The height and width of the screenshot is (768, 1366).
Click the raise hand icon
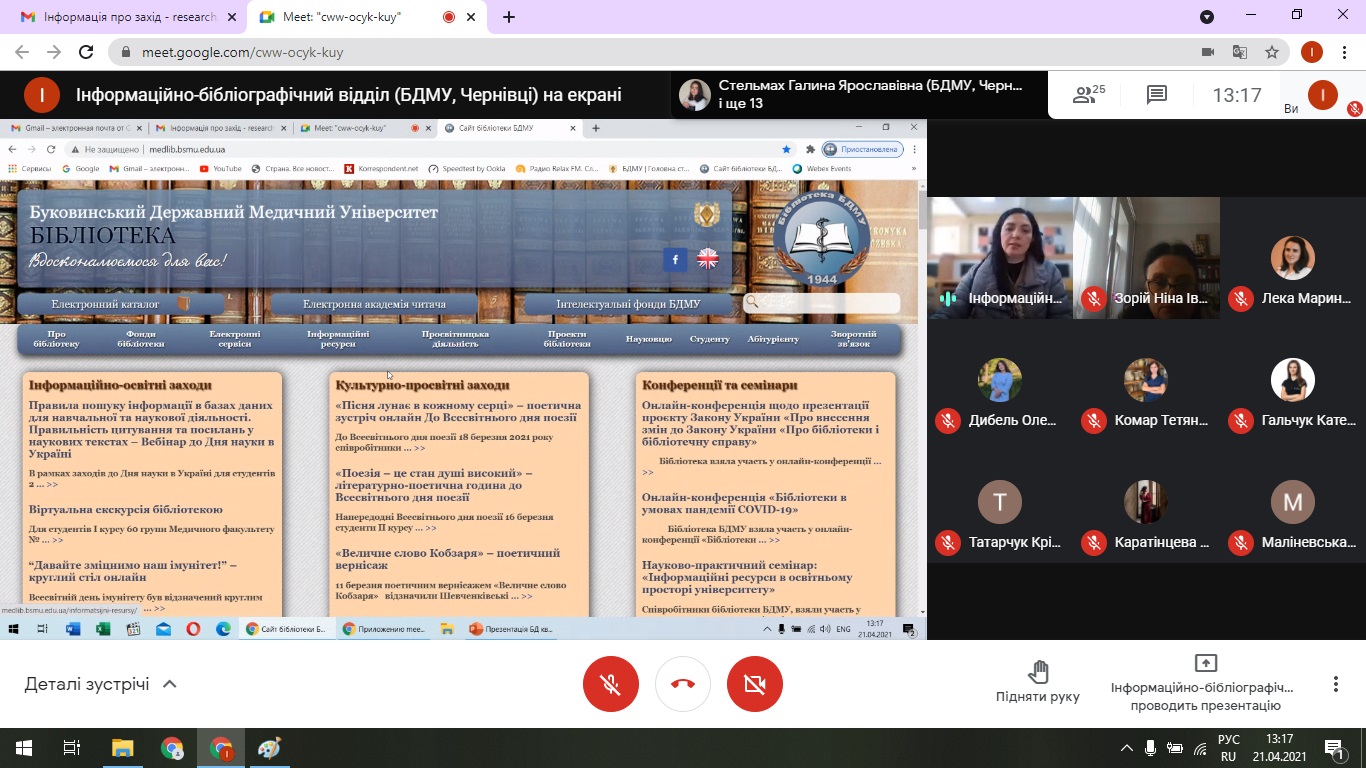pos(1037,671)
